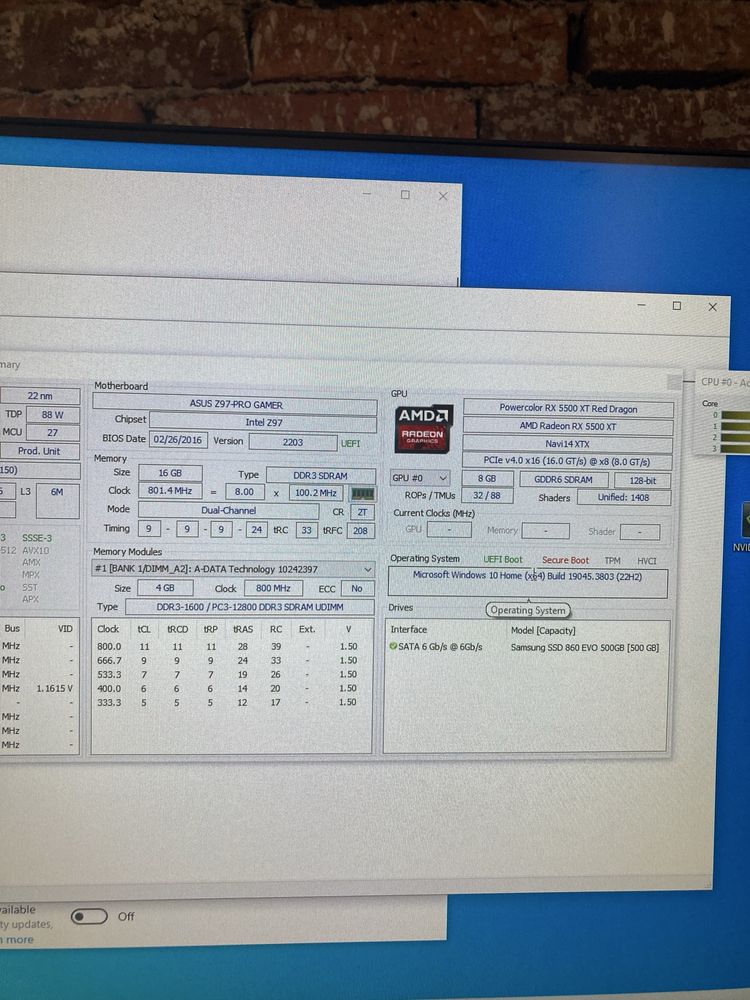Click the Model [Capacity] column header

click(x=543, y=630)
